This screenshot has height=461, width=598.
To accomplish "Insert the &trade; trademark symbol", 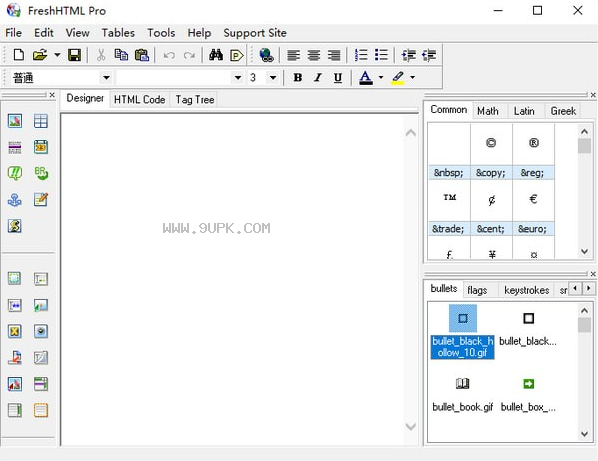I will [x=449, y=208].
